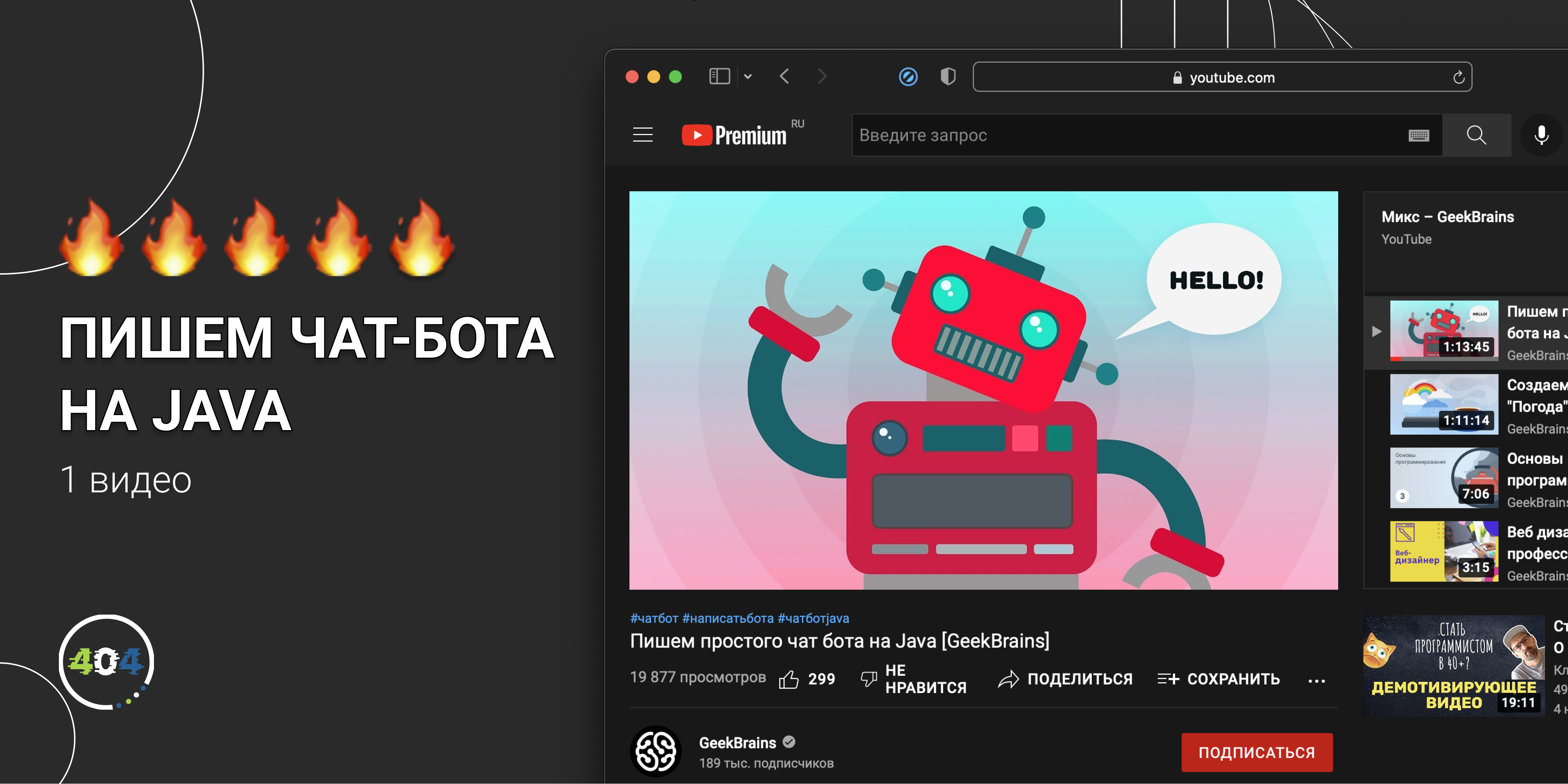Open the on-screen keyboard icon in search
Screen dimensions: 1568x784
click(1418, 135)
